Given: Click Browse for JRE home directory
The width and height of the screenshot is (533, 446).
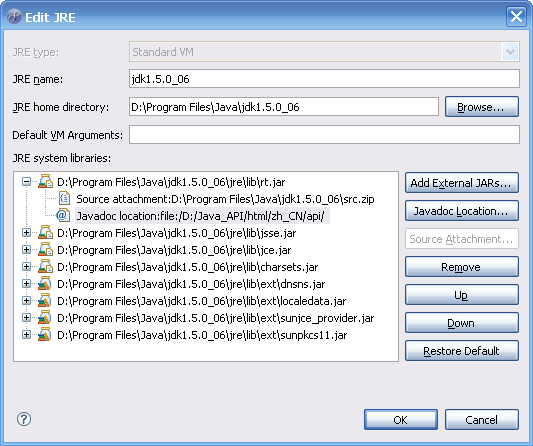Looking at the screenshot, I should tap(482, 107).
